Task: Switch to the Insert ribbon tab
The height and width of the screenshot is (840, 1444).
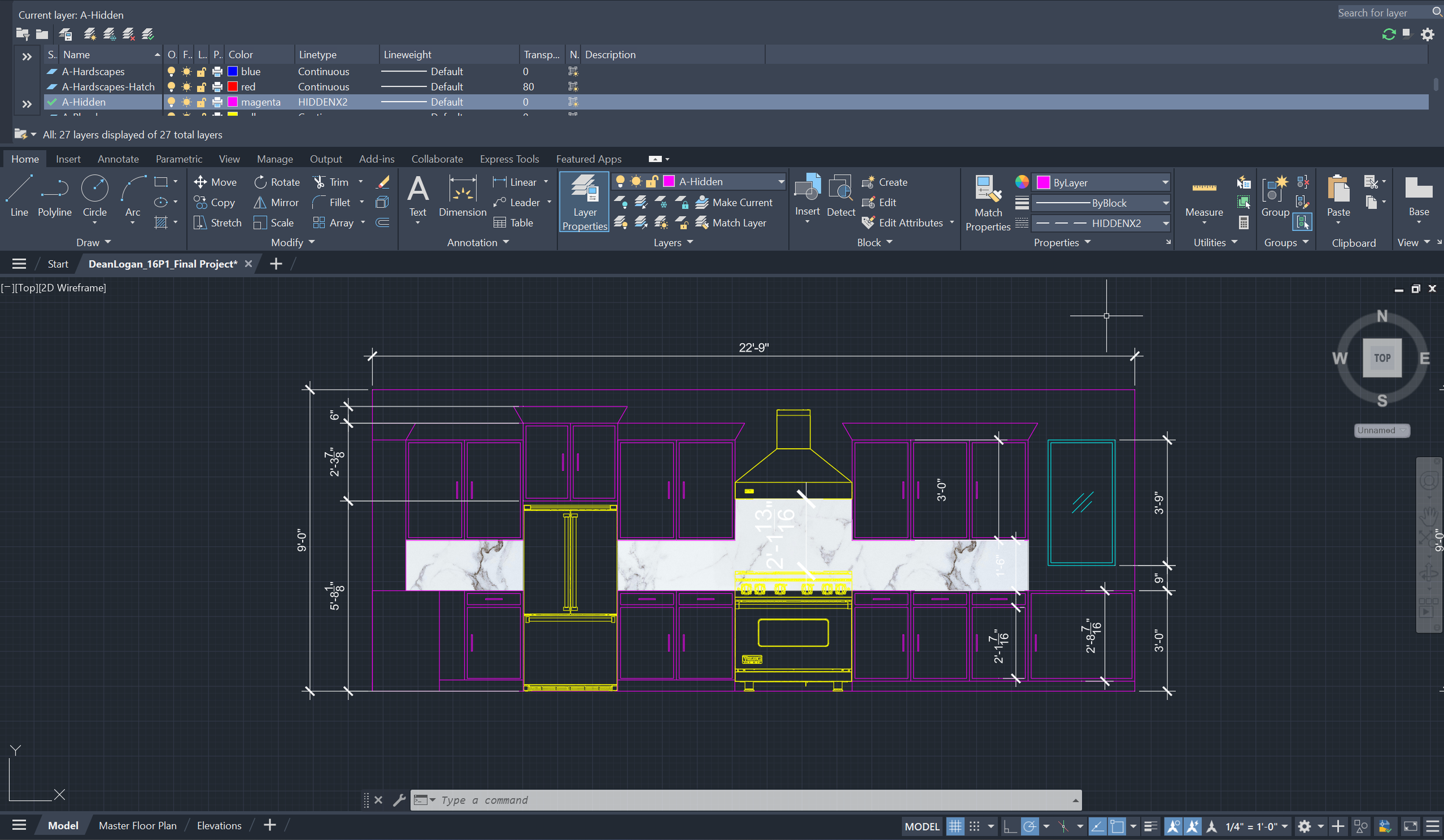Action: click(x=68, y=159)
